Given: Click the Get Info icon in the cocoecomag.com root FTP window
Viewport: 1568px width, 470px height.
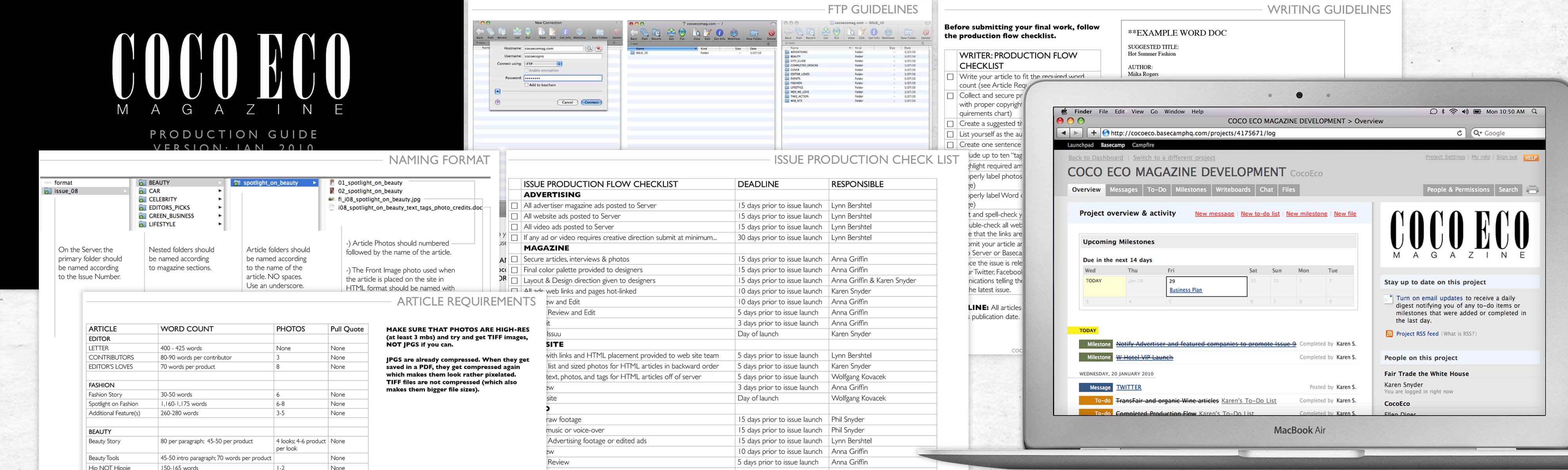Looking at the screenshot, I should pyautogui.click(x=720, y=33).
